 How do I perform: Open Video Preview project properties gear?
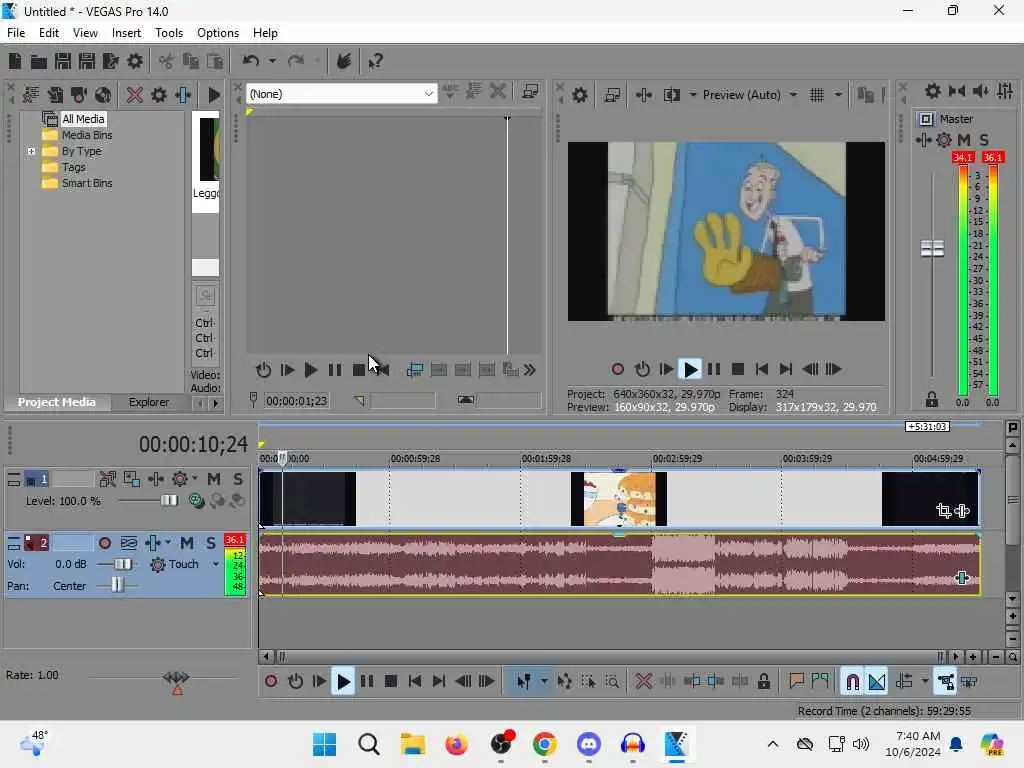pyautogui.click(x=579, y=95)
